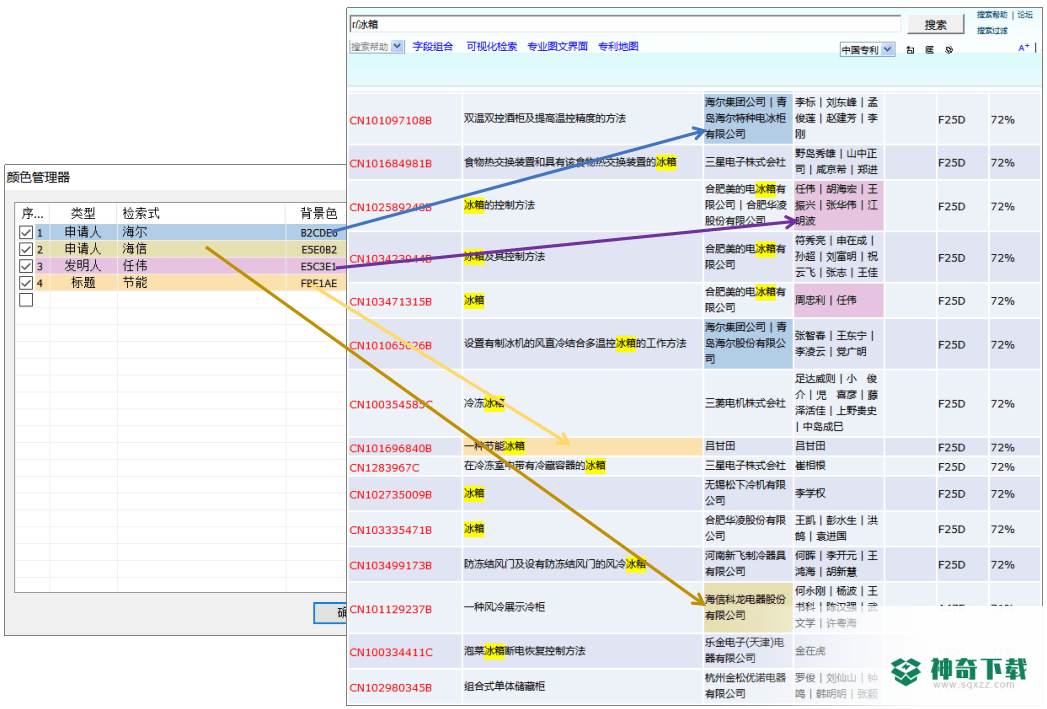
Task: Open patent CN100334411C
Action: tap(391, 652)
